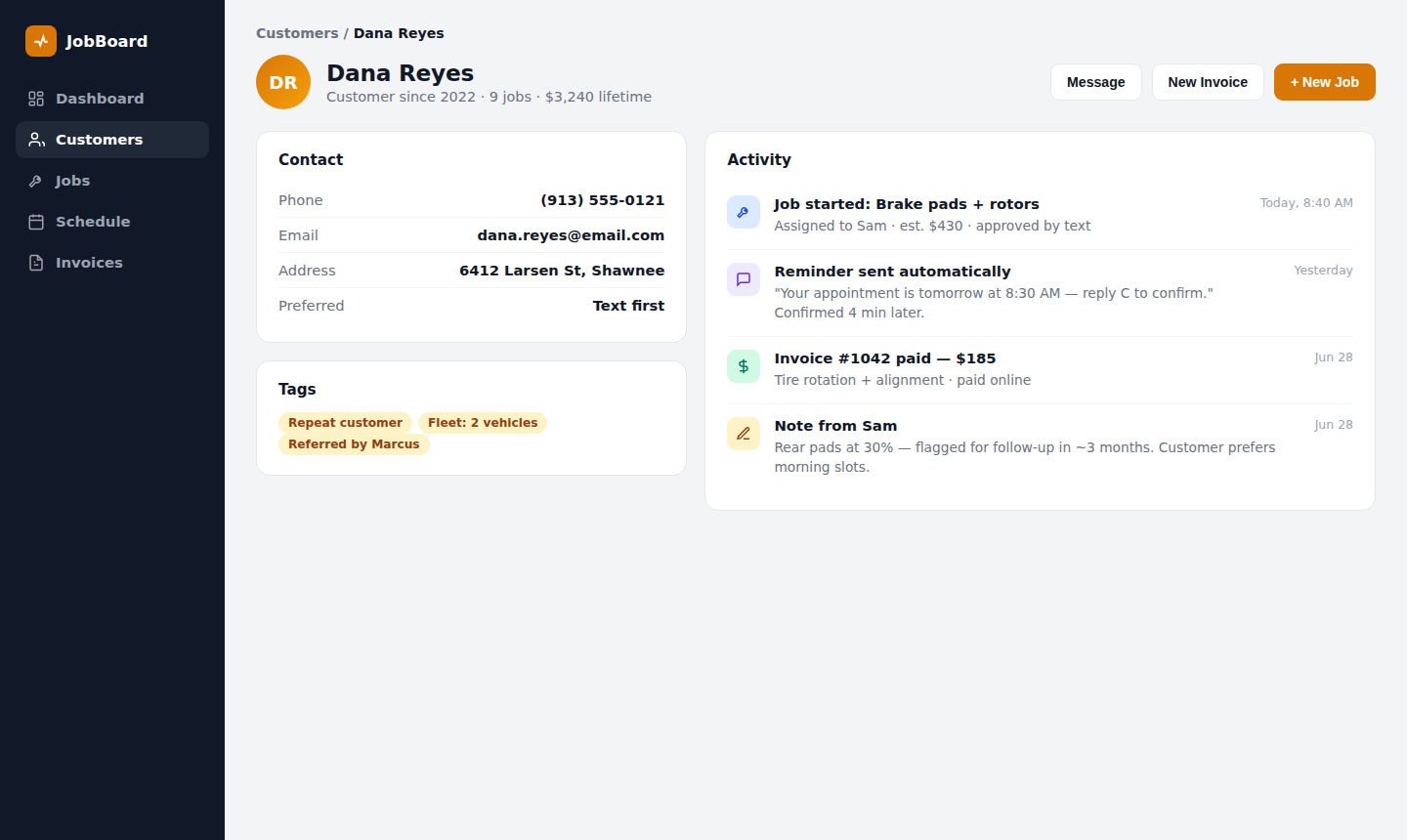Click the Rear pads at 30% note text
Screen dimensions: 1407x840
point(1025,457)
